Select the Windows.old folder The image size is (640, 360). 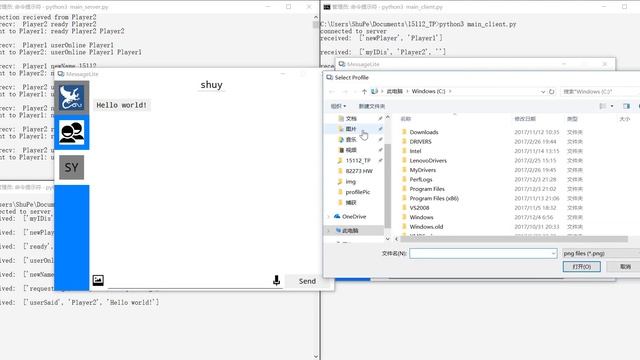coord(426,227)
